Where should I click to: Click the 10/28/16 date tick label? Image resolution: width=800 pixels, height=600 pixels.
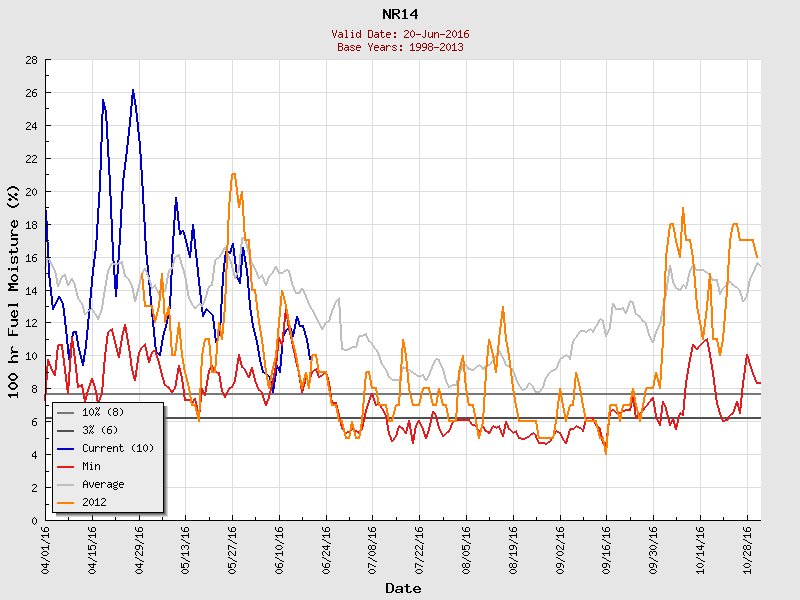[x=748, y=547]
